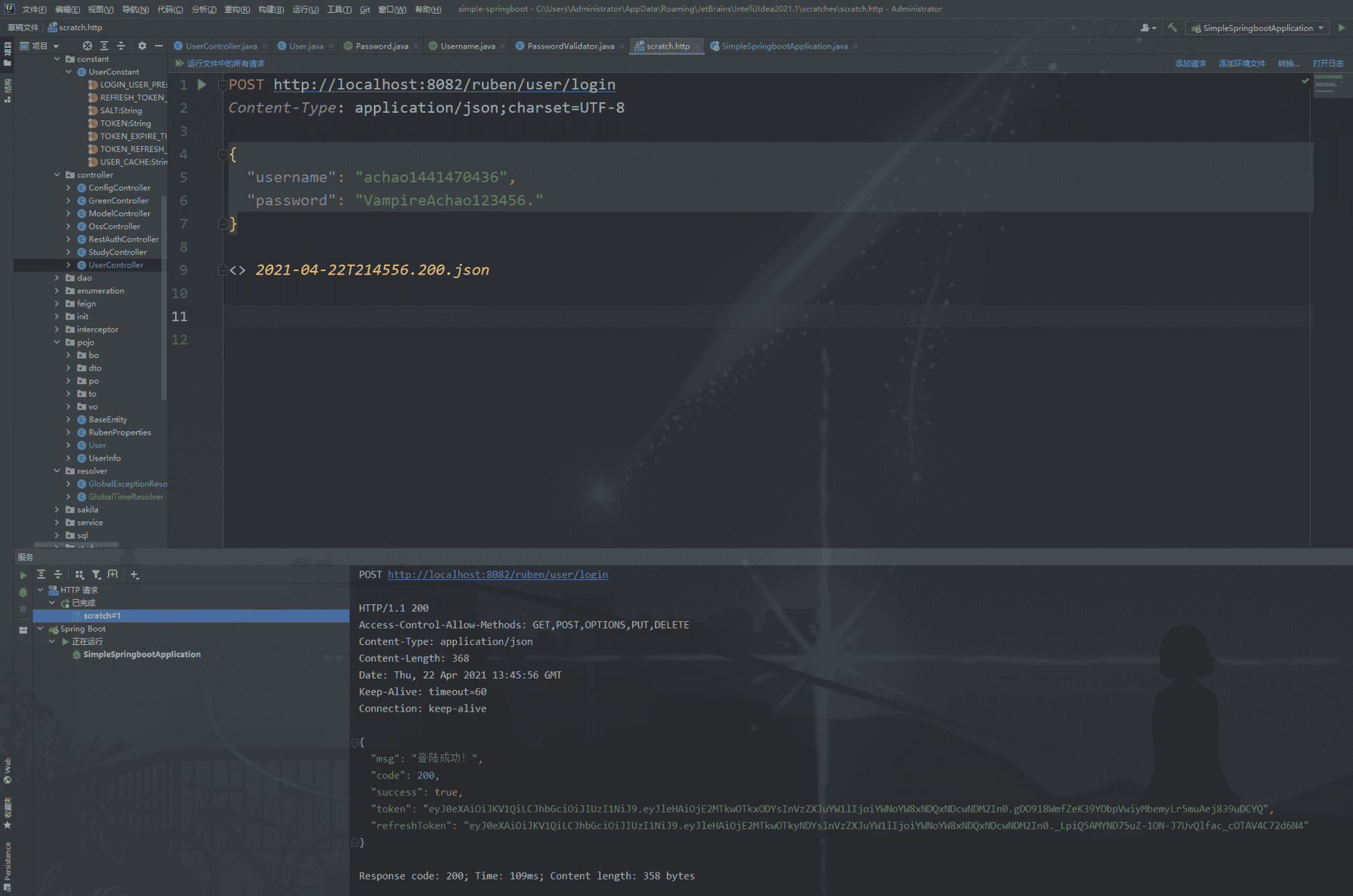Run SimpleSpringbootApplication with top-right green arrow
The image size is (1353, 896).
1342,28
